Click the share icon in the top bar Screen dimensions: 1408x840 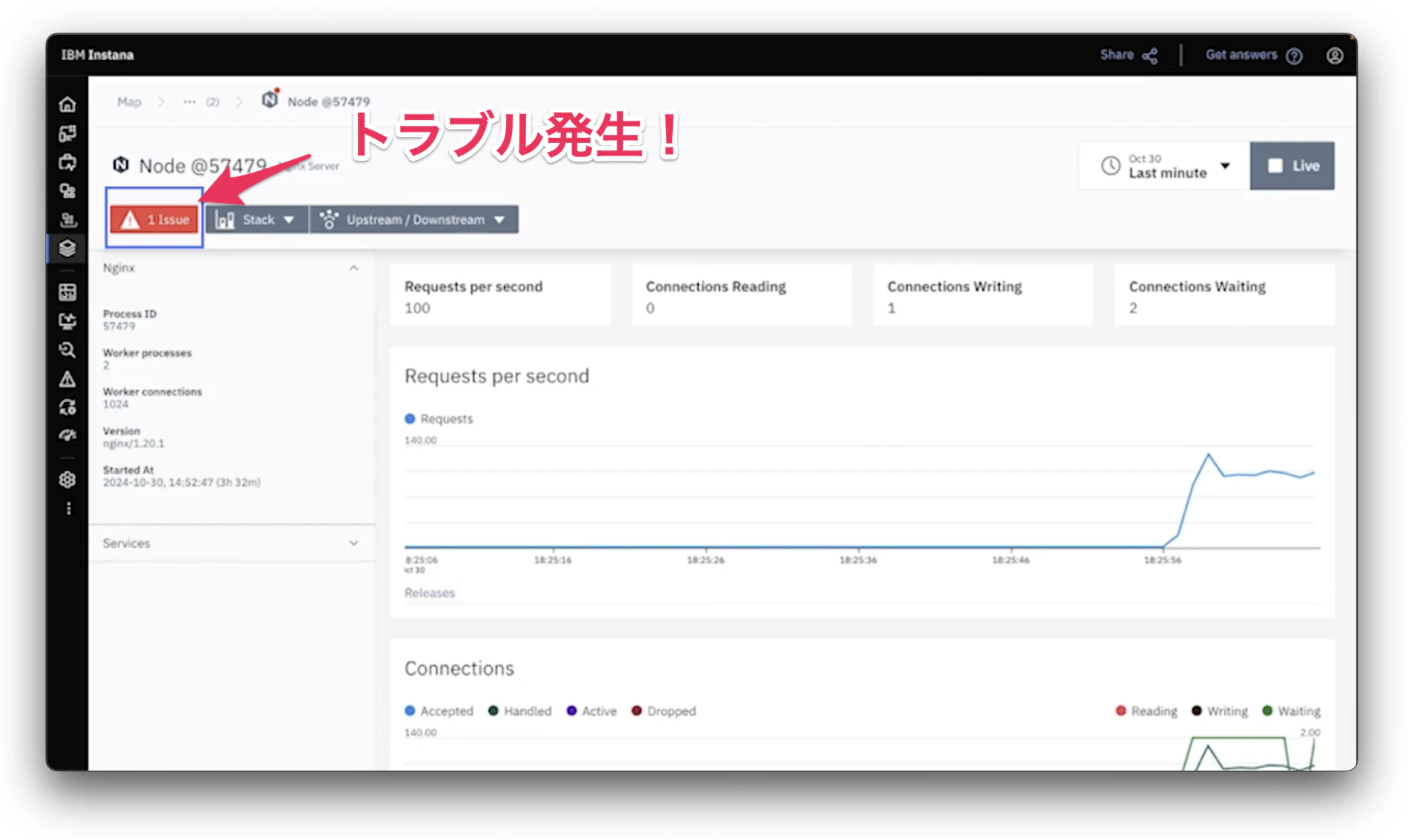click(1150, 56)
